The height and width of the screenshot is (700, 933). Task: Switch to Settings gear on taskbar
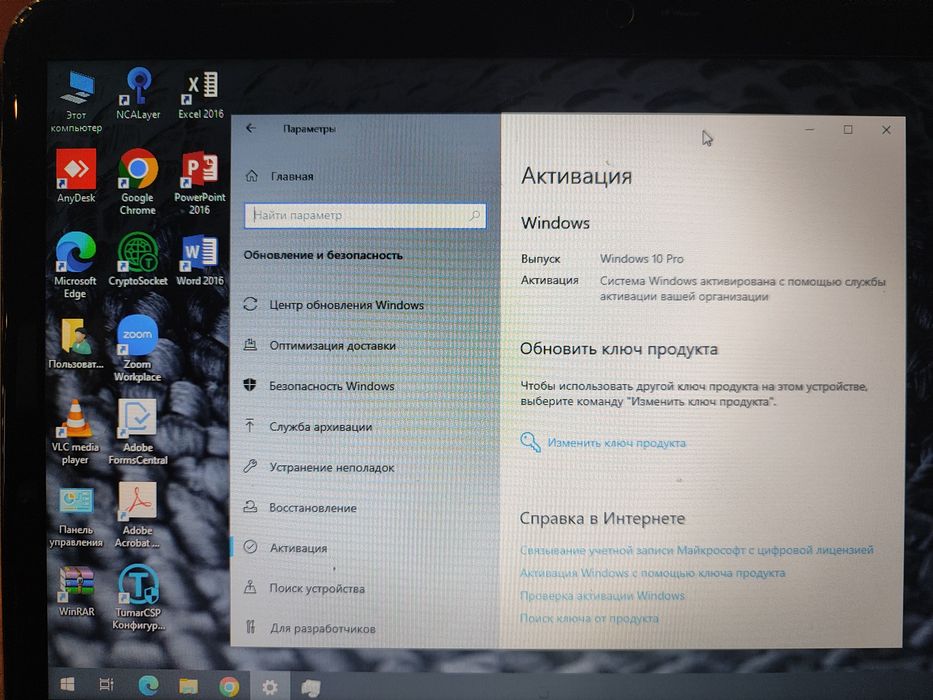(x=270, y=688)
